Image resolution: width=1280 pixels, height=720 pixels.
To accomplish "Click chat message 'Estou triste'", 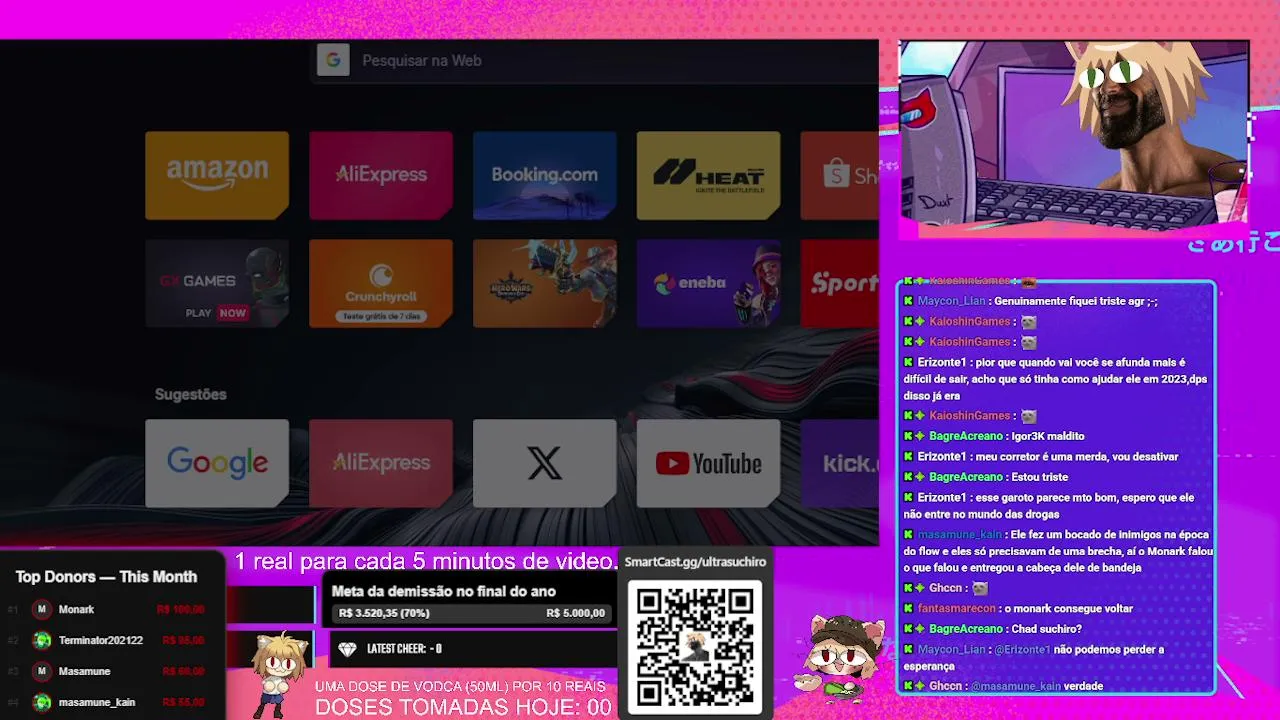I will [x=1040, y=477].
